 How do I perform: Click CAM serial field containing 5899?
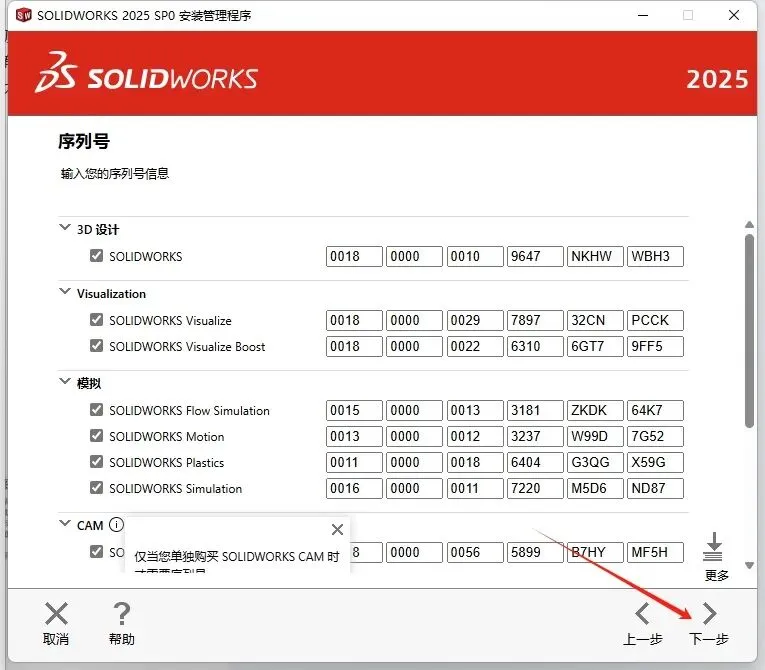[x=535, y=552]
